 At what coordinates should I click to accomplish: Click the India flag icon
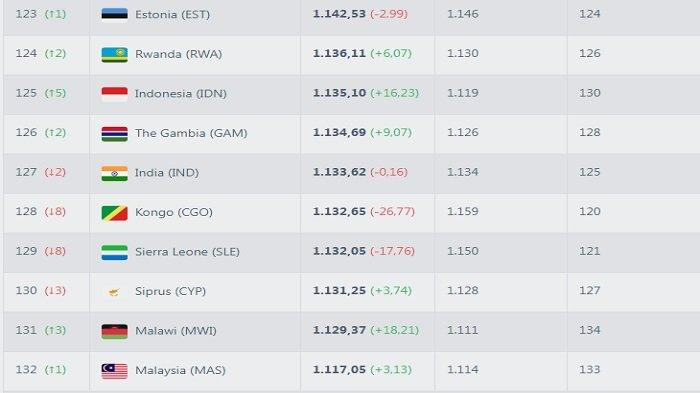(114, 173)
